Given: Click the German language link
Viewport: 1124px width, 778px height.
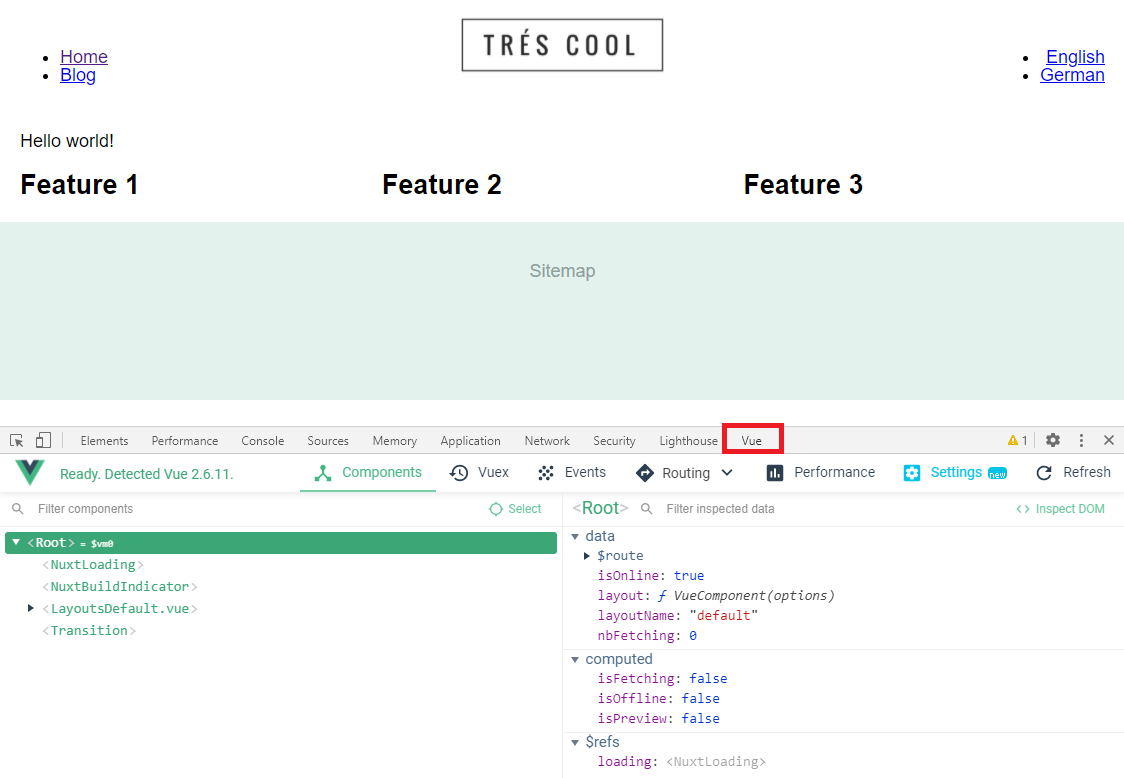Looking at the screenshot, I should [1072, 75].
